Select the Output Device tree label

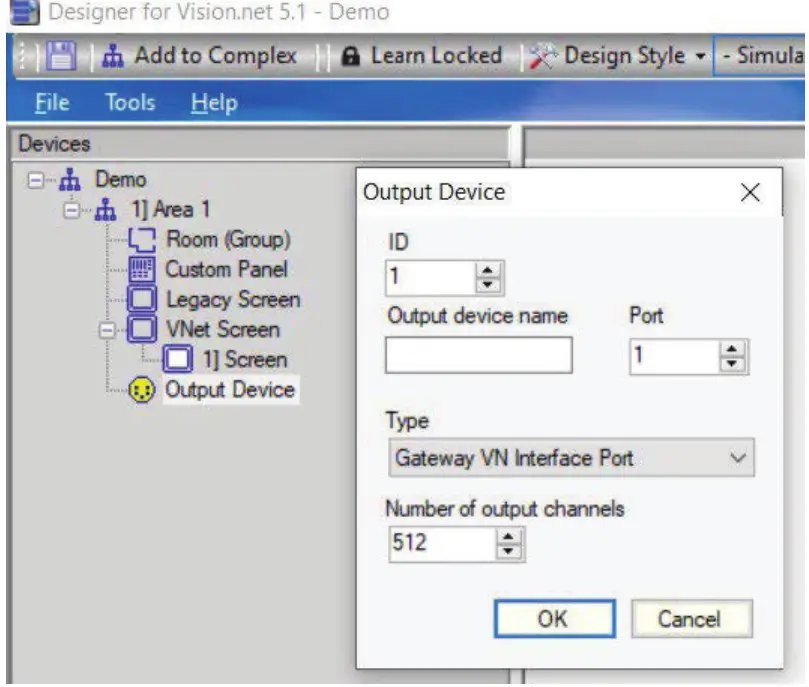click(230, 389)
